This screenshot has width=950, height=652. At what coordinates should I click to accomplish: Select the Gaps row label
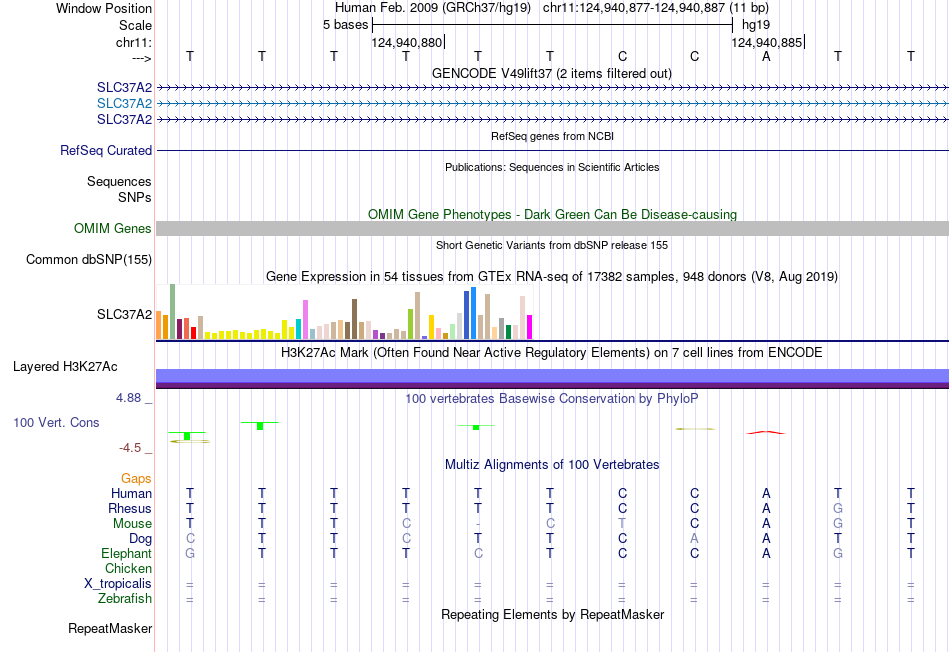tap(136, 479)
